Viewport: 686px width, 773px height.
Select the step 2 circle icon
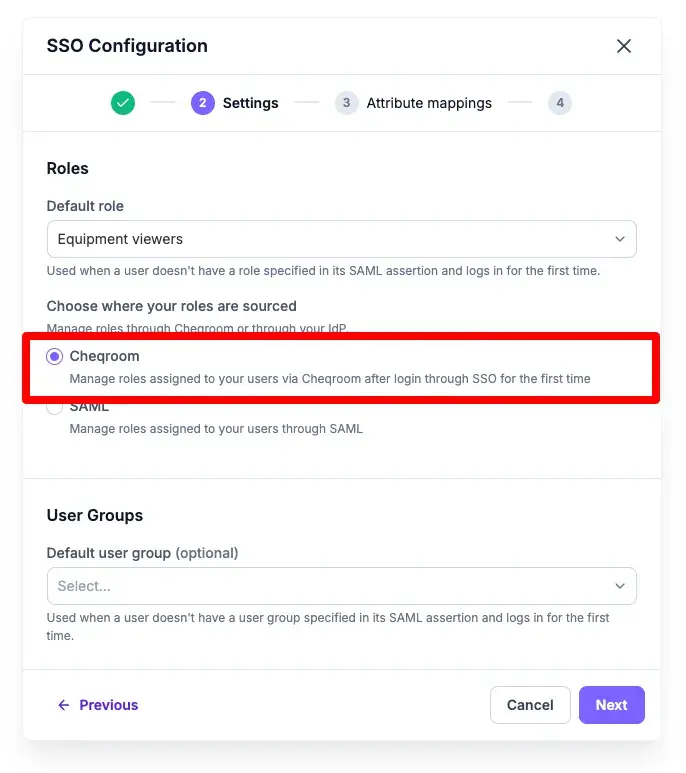tap(203, 103)
